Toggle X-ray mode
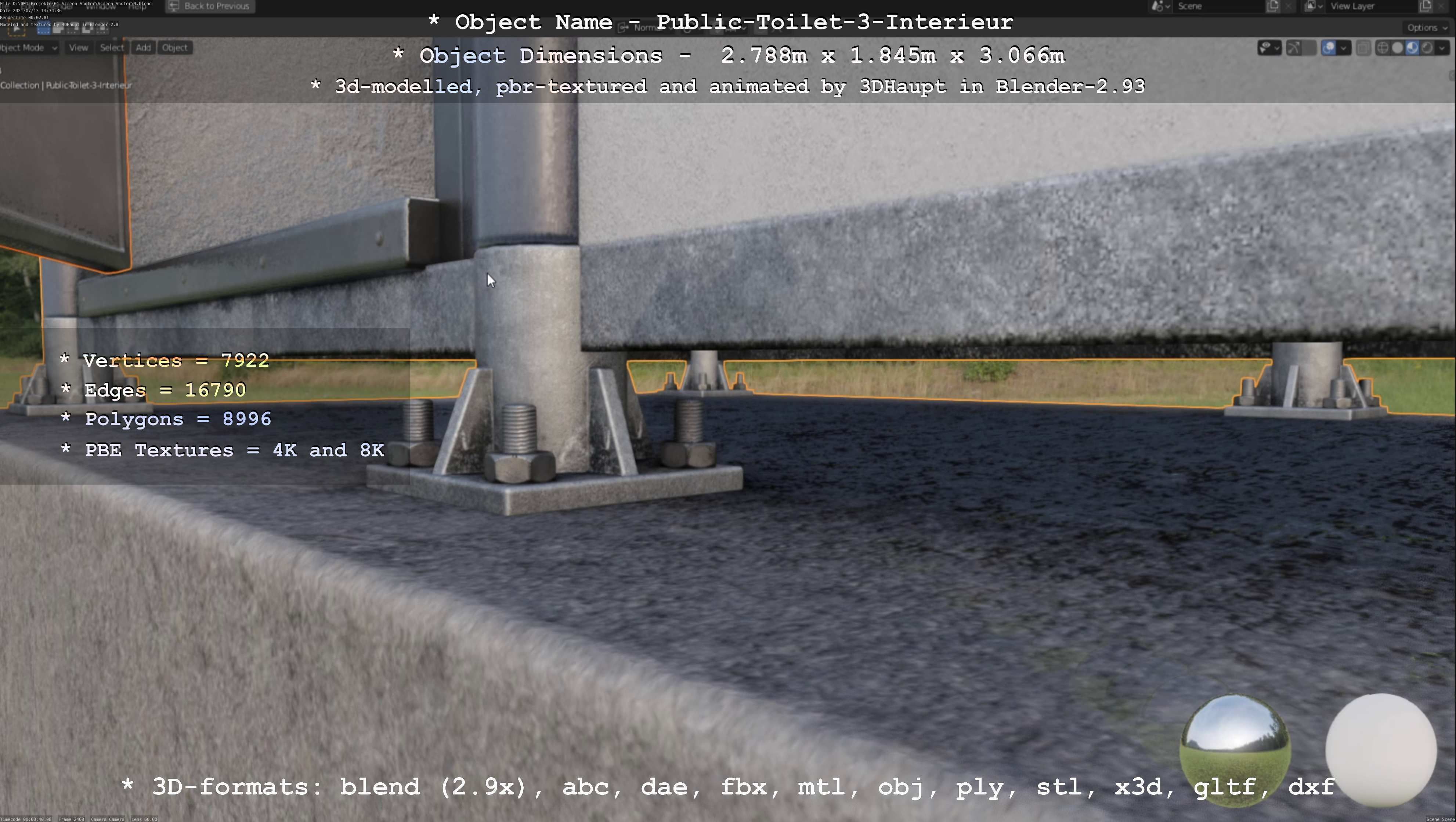Viewport: 1456px width, 822px height. click(x=1363, y=48)
